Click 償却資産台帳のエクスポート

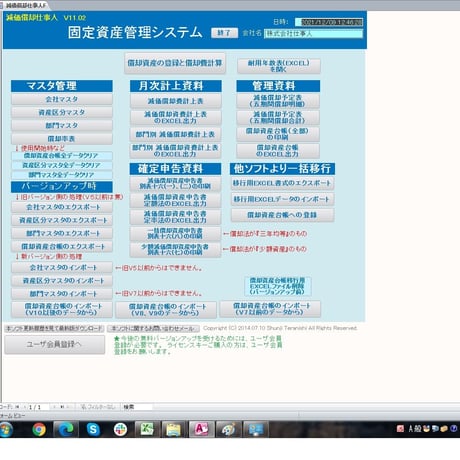62,247
